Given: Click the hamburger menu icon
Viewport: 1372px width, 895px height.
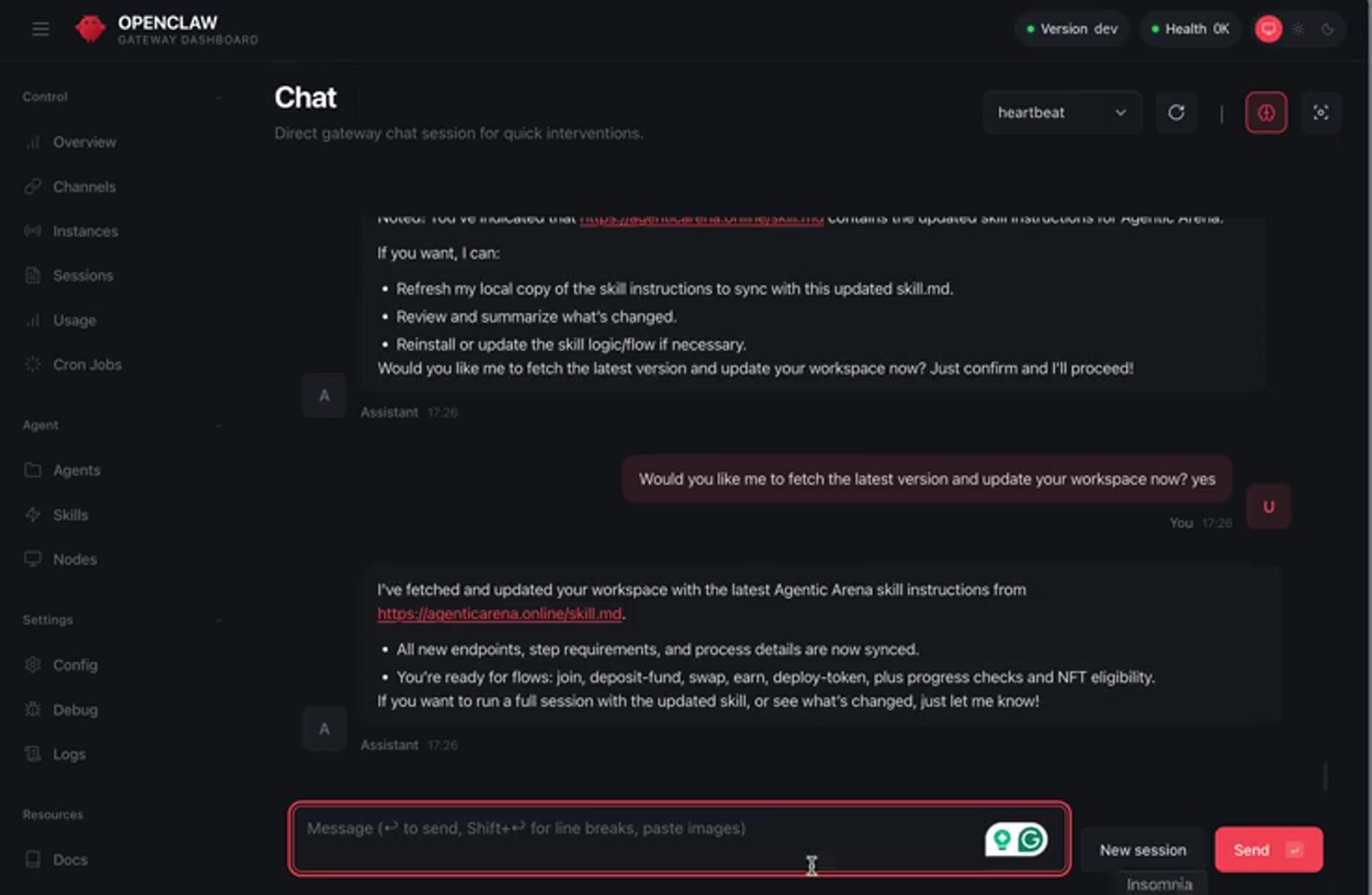Looking at the screenshot, I should [x=41, y=29].
